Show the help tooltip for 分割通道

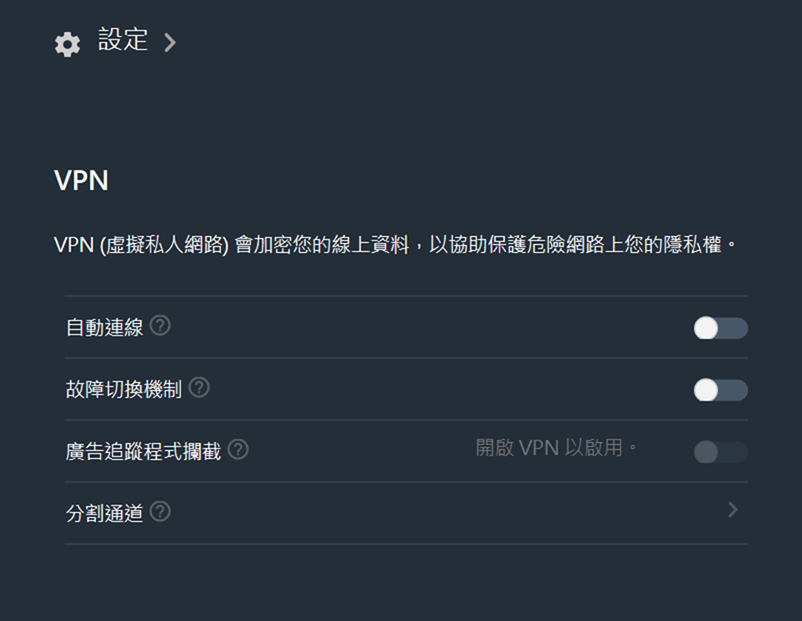coord(160,512)
